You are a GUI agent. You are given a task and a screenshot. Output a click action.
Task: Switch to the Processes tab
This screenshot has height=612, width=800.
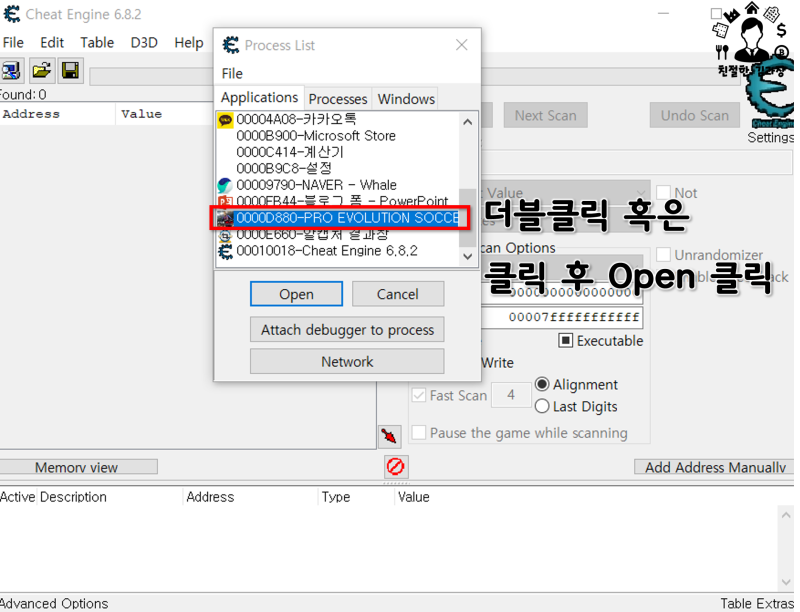[x=338, y=98]
